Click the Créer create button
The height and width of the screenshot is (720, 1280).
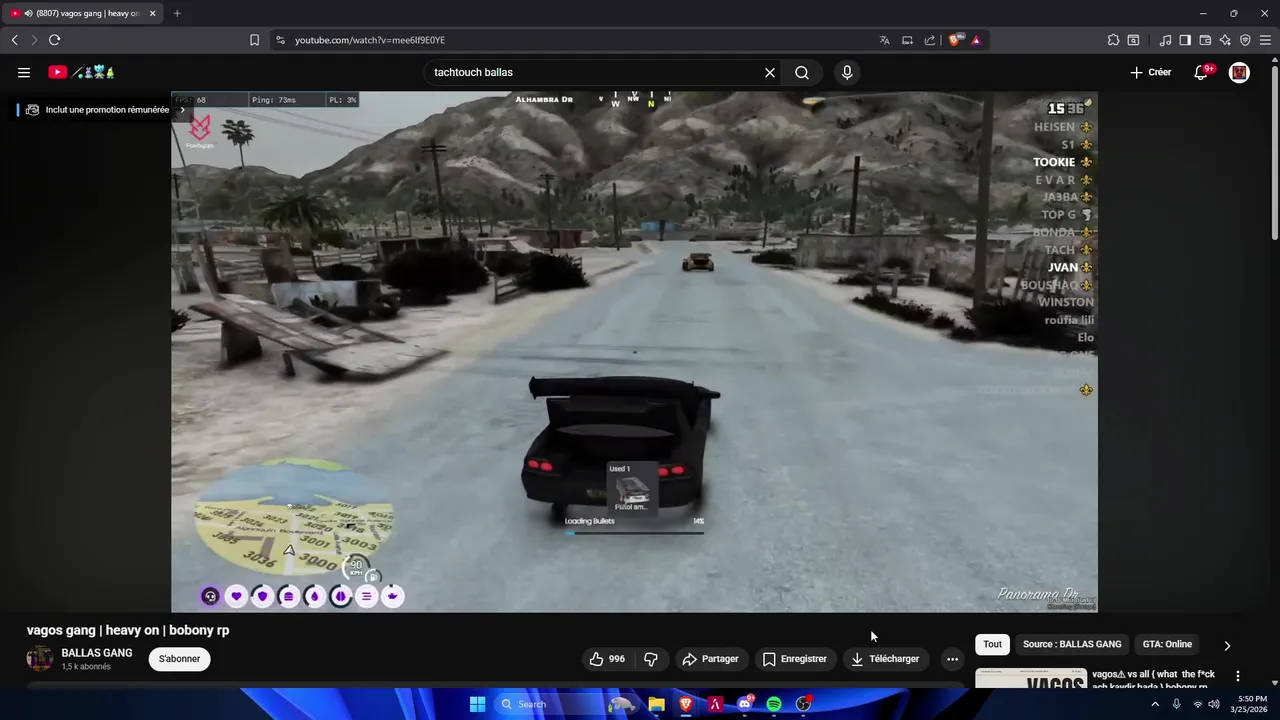tap(1150, 72)
